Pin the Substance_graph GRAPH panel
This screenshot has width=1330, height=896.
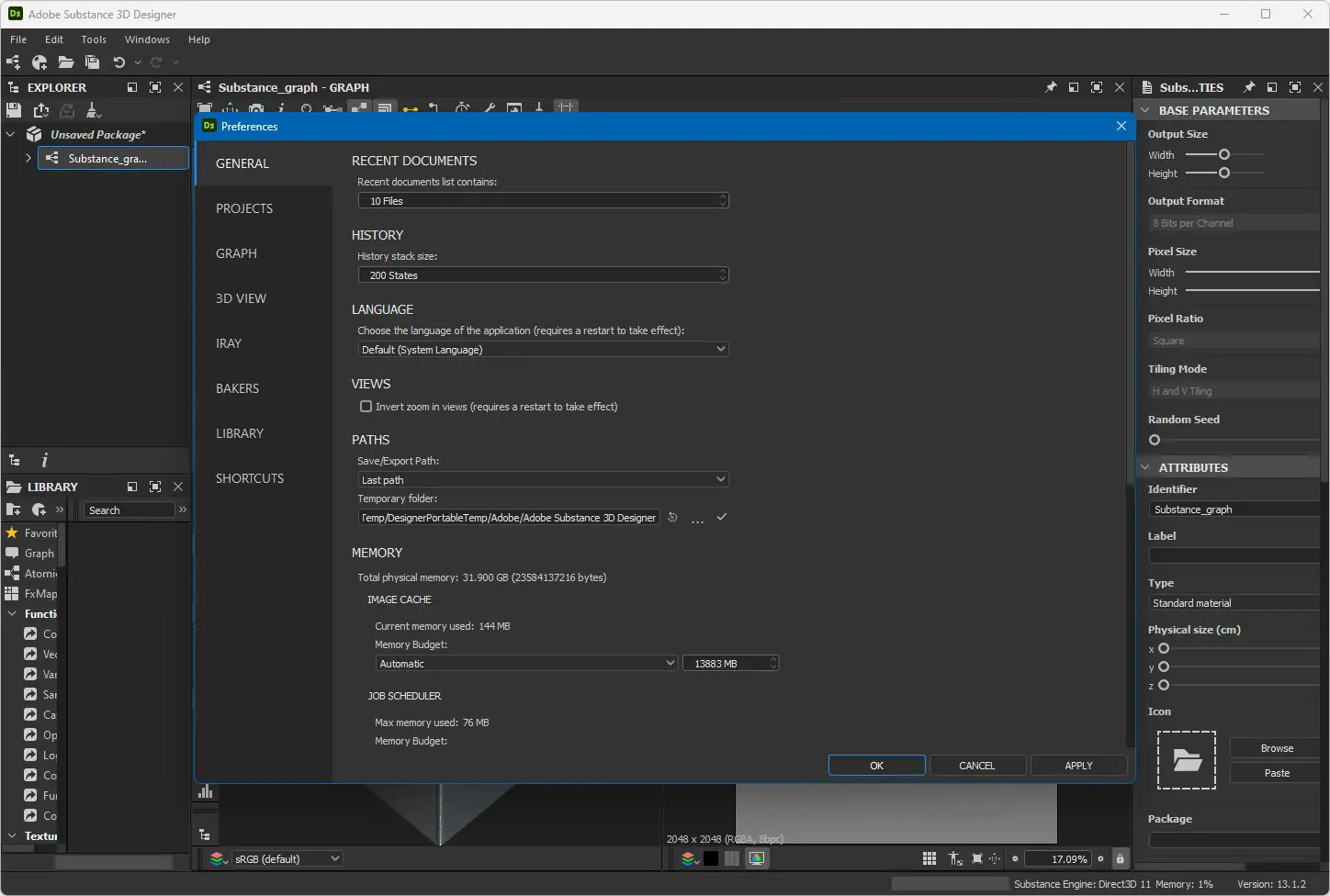(x=1051, y=87)
